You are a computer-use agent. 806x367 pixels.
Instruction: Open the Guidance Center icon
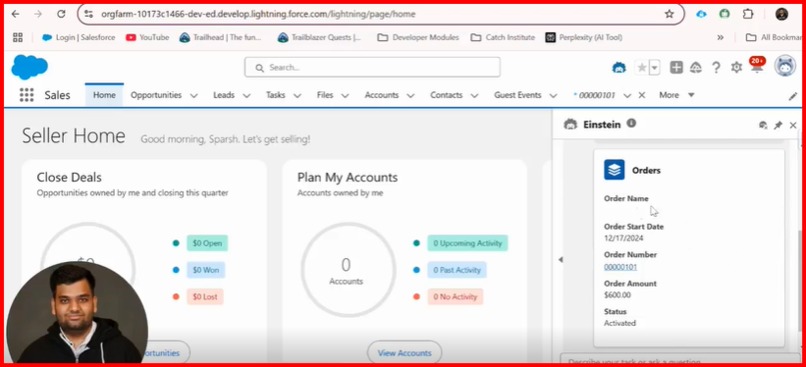click(696, 67)
